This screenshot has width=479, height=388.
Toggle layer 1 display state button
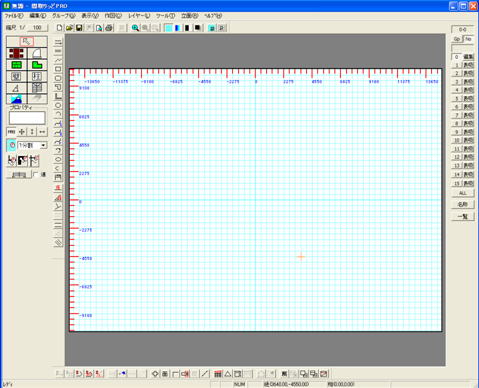coord(468,65)
